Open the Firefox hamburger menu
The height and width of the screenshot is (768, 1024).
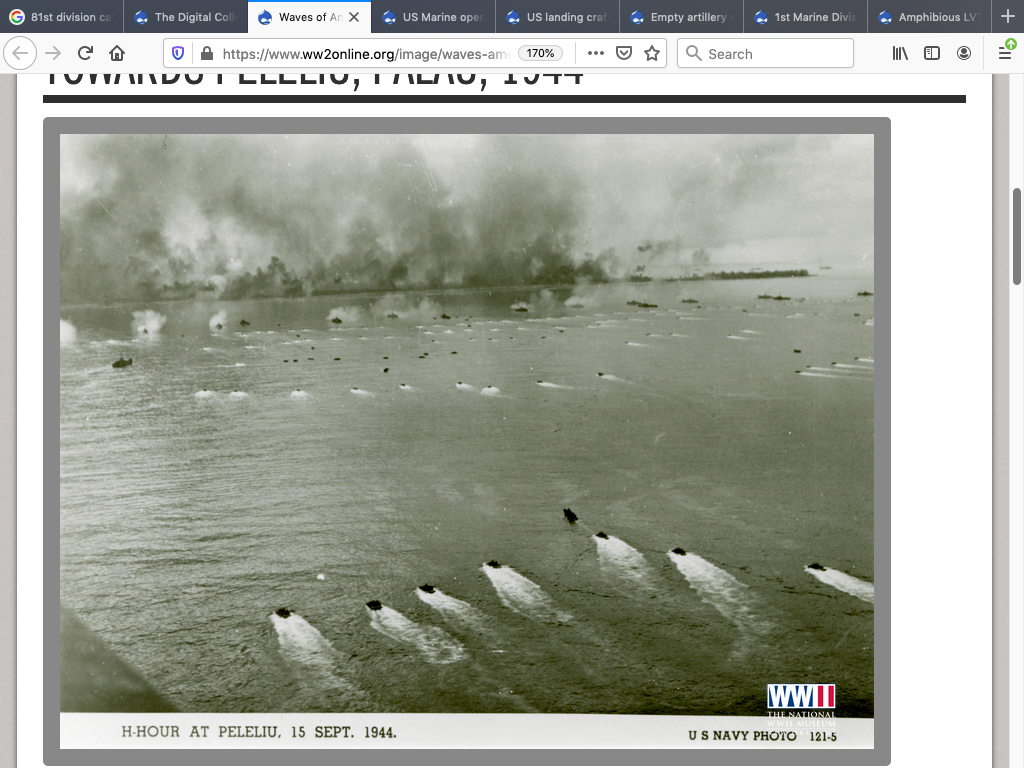point(1005,53)
